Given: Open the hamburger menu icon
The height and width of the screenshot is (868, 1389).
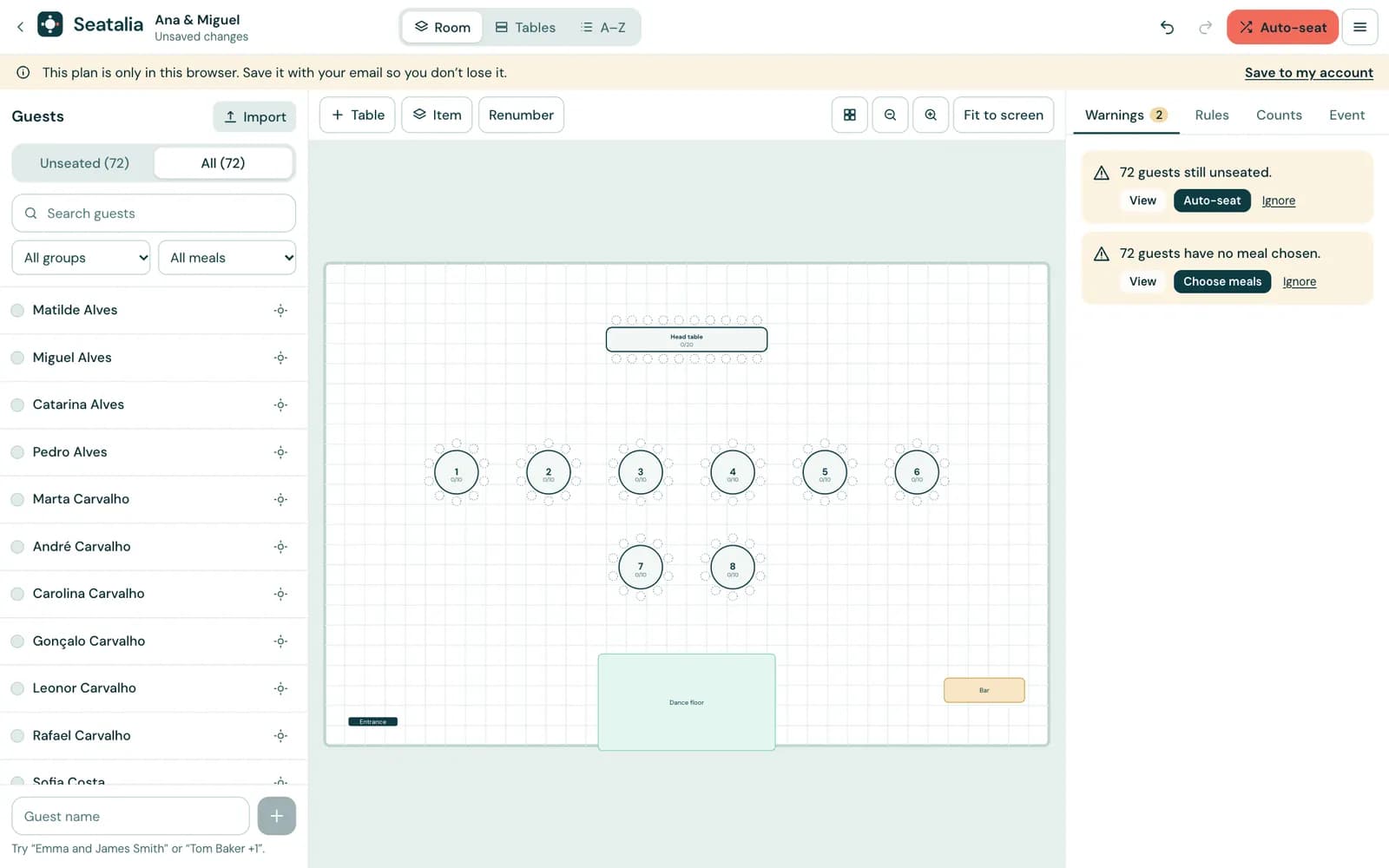Looking at the screenshot, I should click(x=1359, y=28).
